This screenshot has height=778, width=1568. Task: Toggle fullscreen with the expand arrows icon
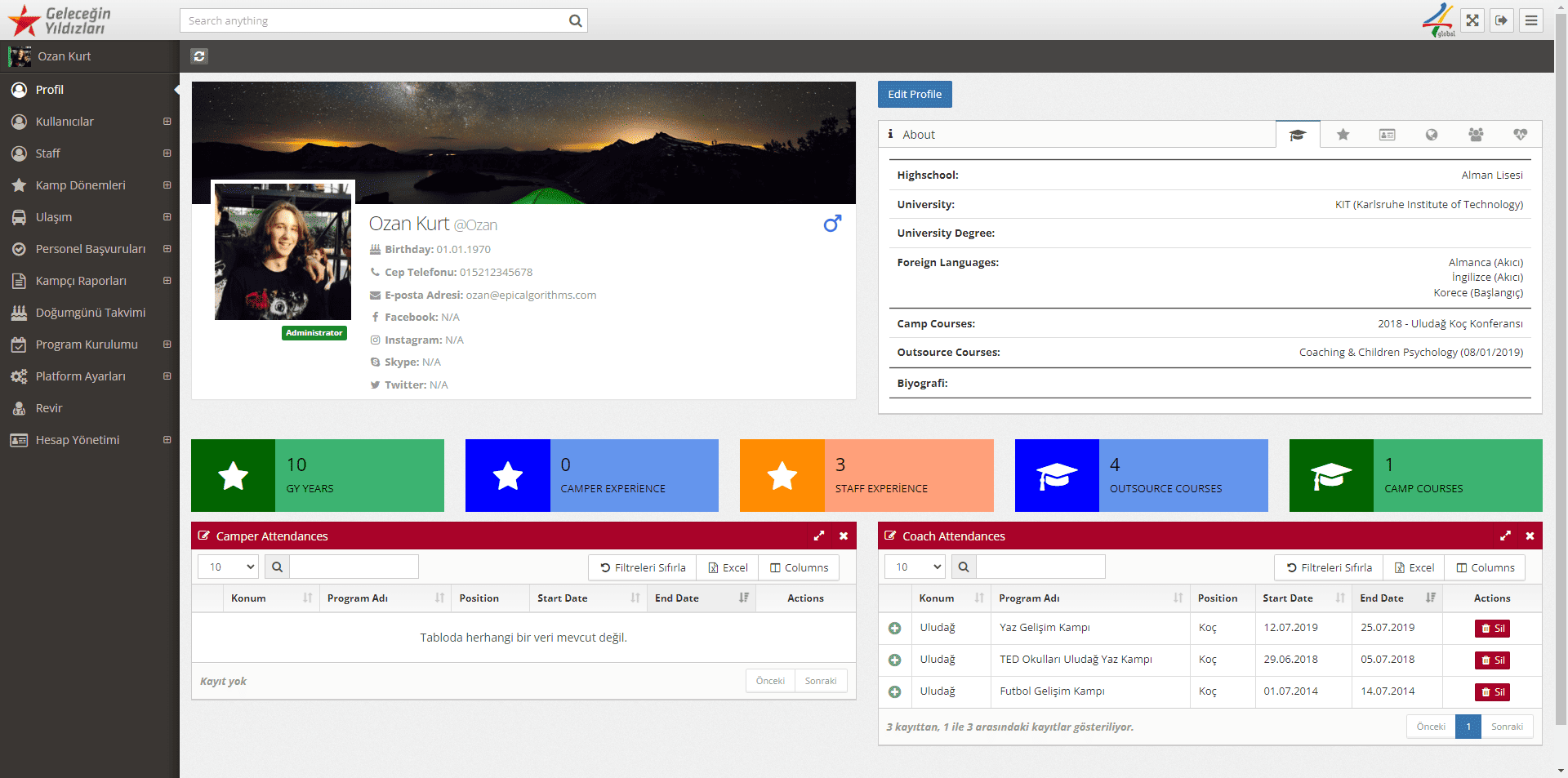(1472, 20)
